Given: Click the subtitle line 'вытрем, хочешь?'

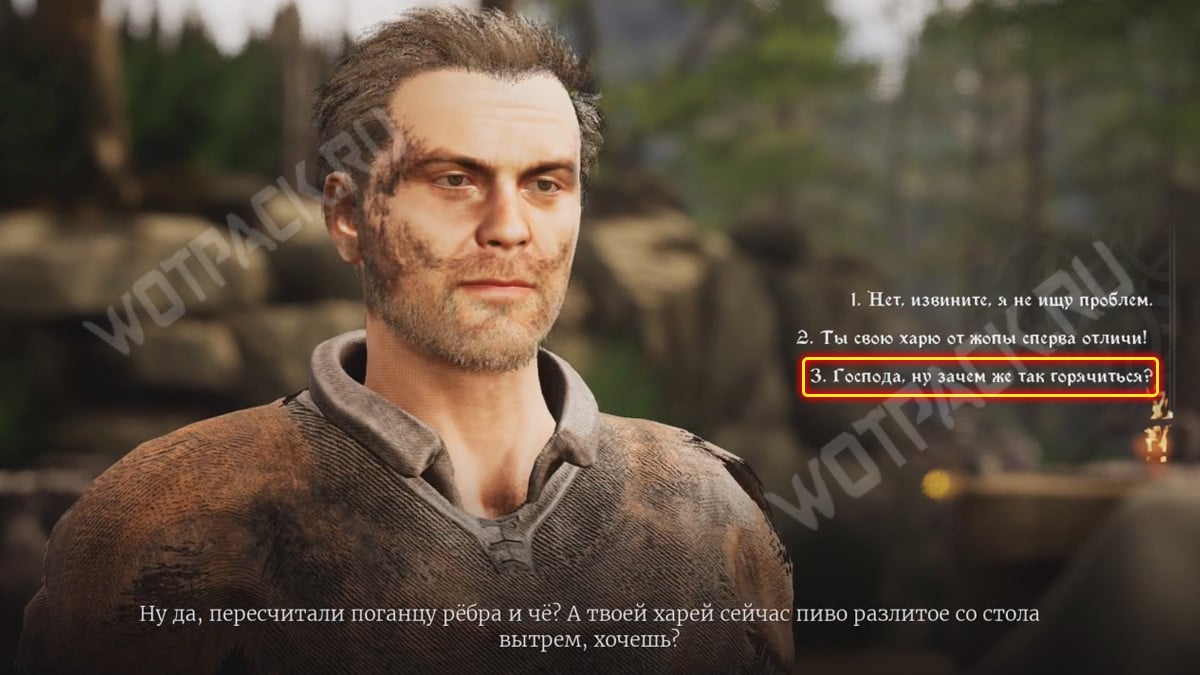Looking at the screenshot, I should pyautogui.click(x=589, y=638).
